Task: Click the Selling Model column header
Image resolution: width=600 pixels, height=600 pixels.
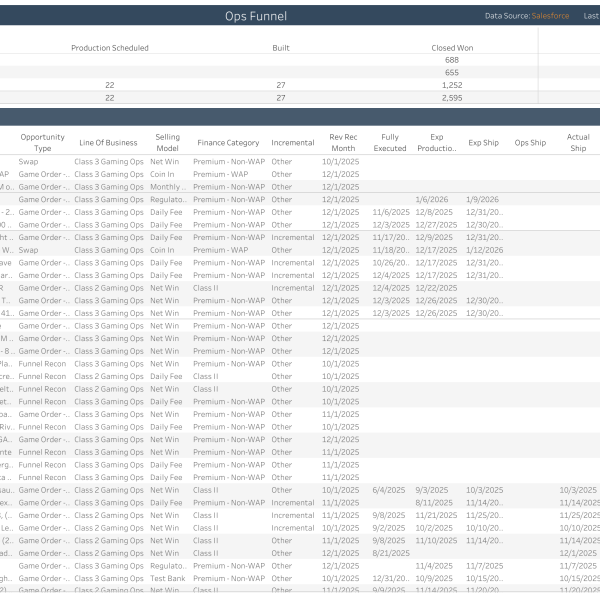Action: point(167,142)
